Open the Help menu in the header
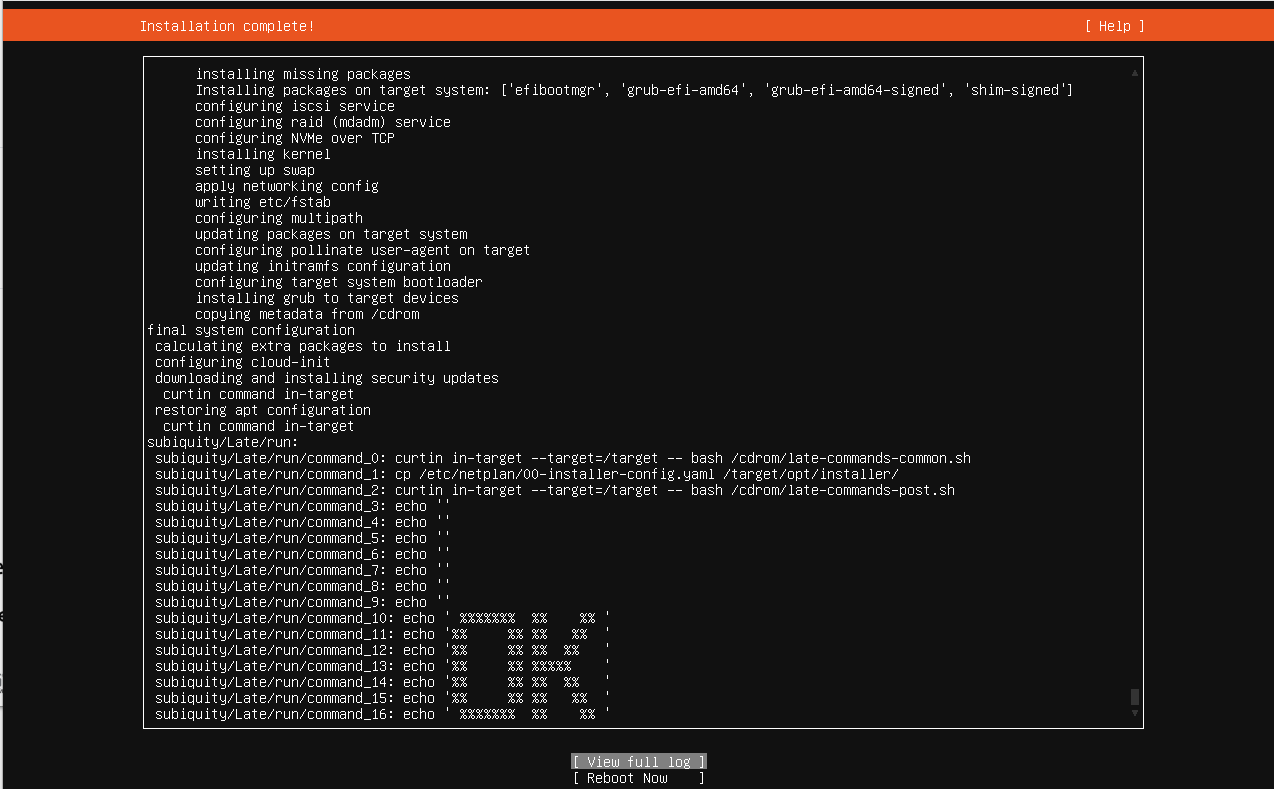1274x789 pixels. pos(1114,26)
